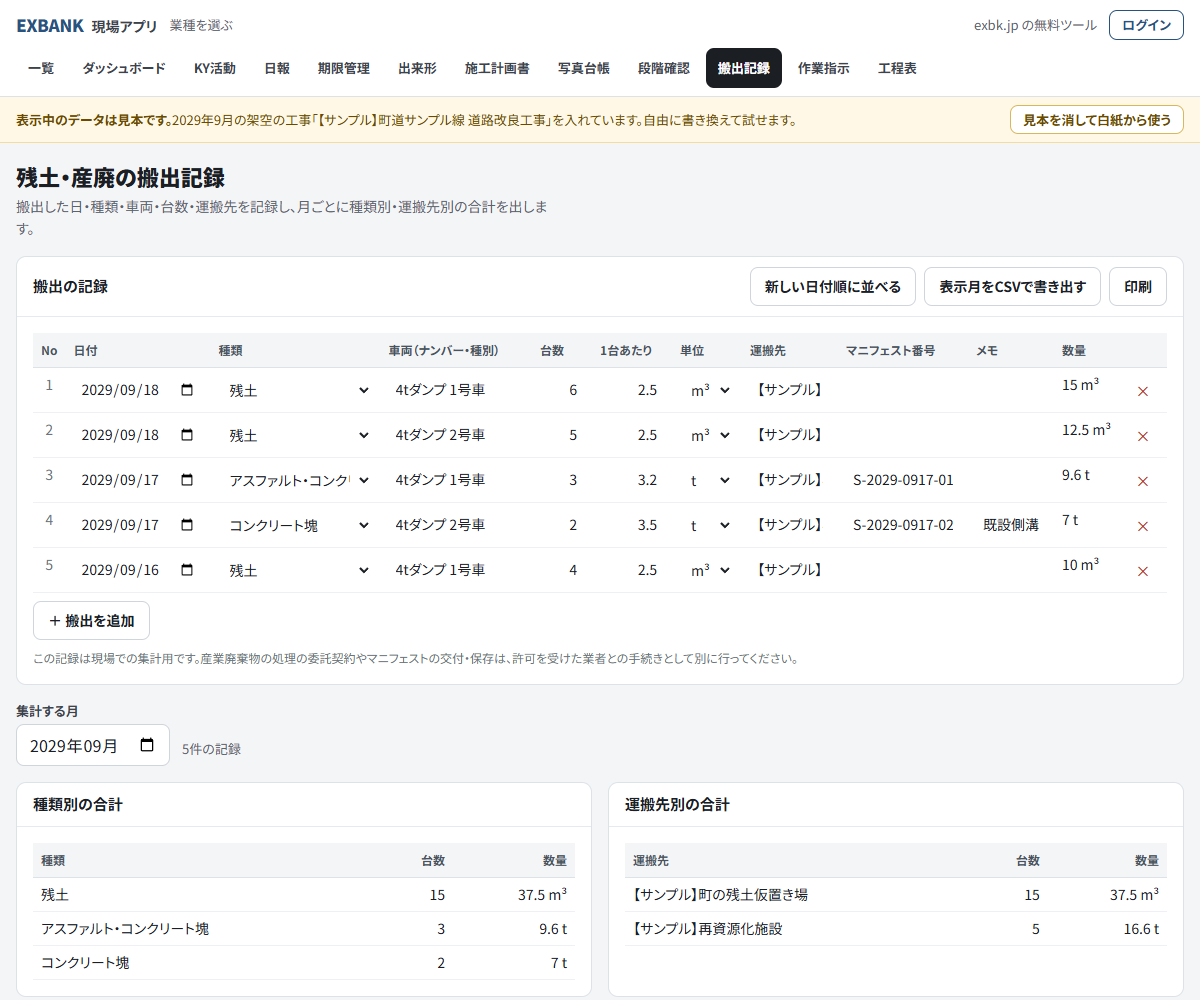1200x1000 pixels.
Task: Switch to 施工計画書 tab
Action: coord(497,68)
